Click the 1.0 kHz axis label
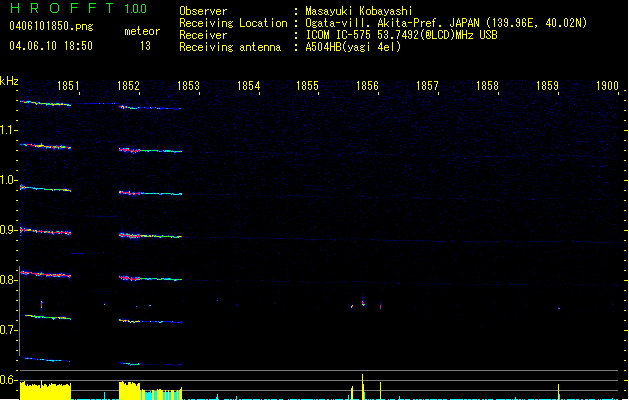 [8, 180]
